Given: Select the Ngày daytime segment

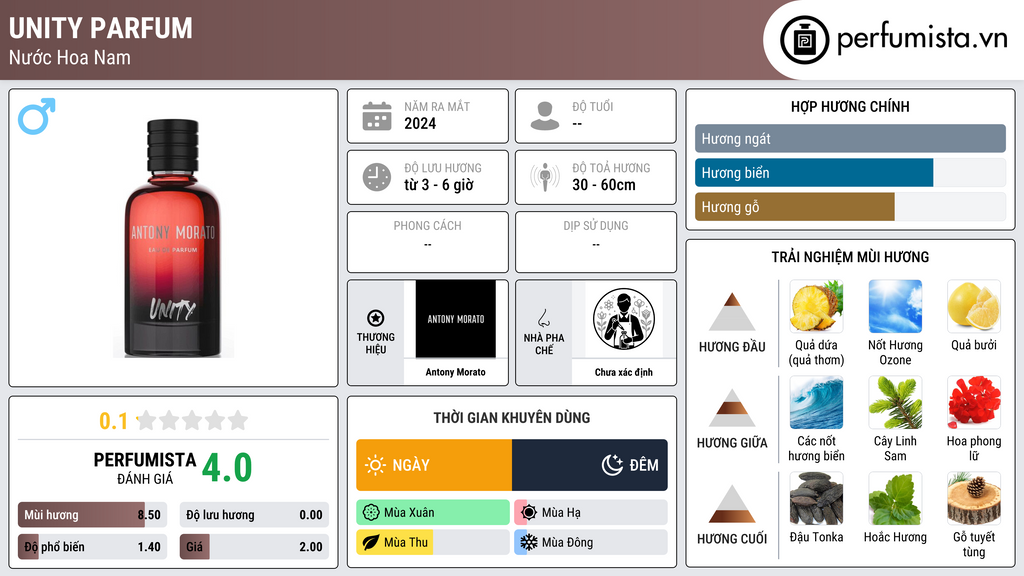Looking at the screenshot, I should [x=434, y=465].
